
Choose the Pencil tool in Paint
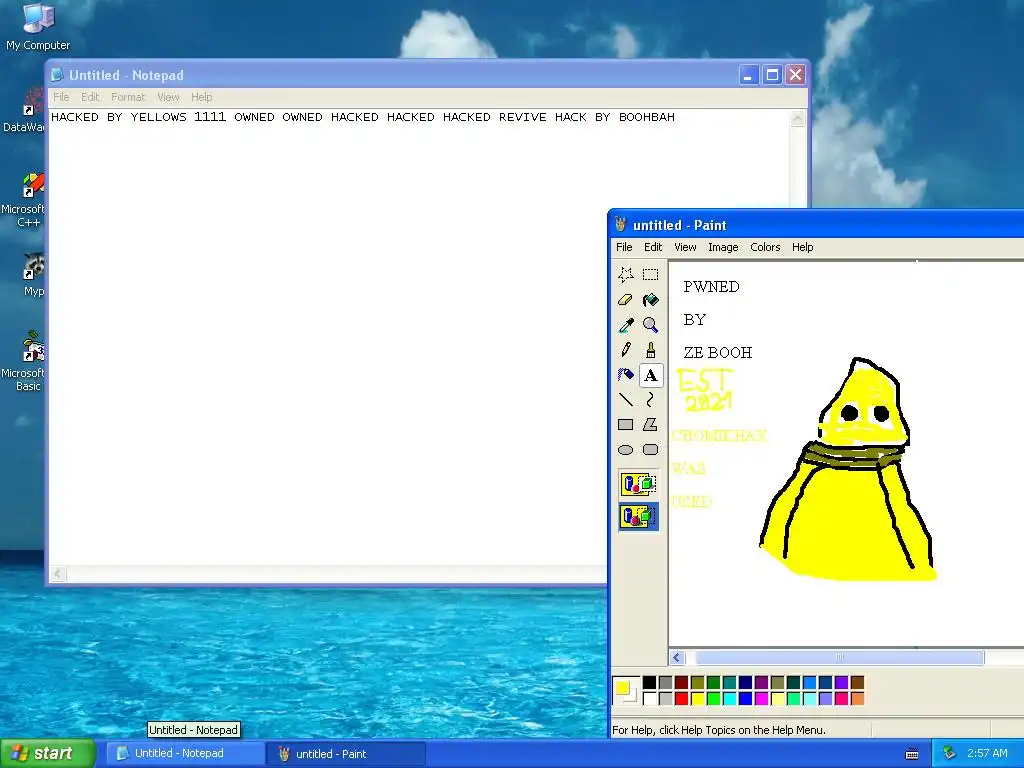coord(626,350)
